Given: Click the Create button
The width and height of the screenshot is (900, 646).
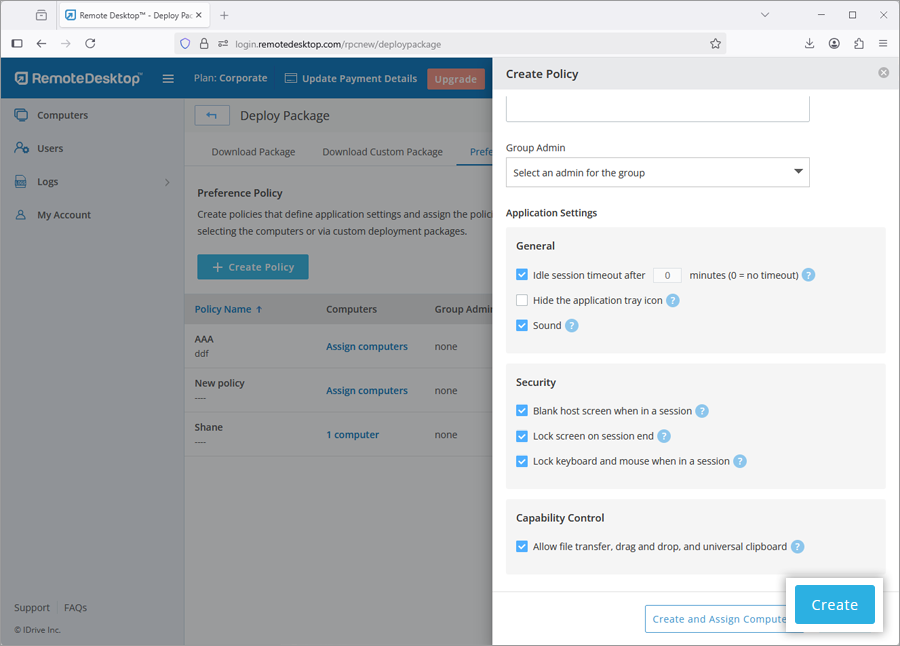Looking at the screenshot, I should tap(834, 605).
